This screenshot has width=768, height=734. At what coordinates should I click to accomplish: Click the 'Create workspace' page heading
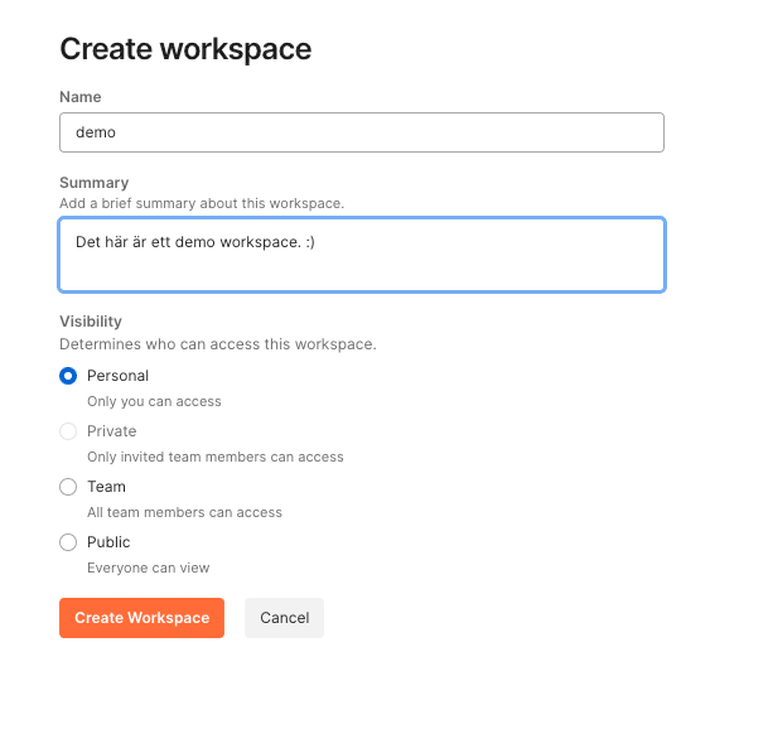186,49
